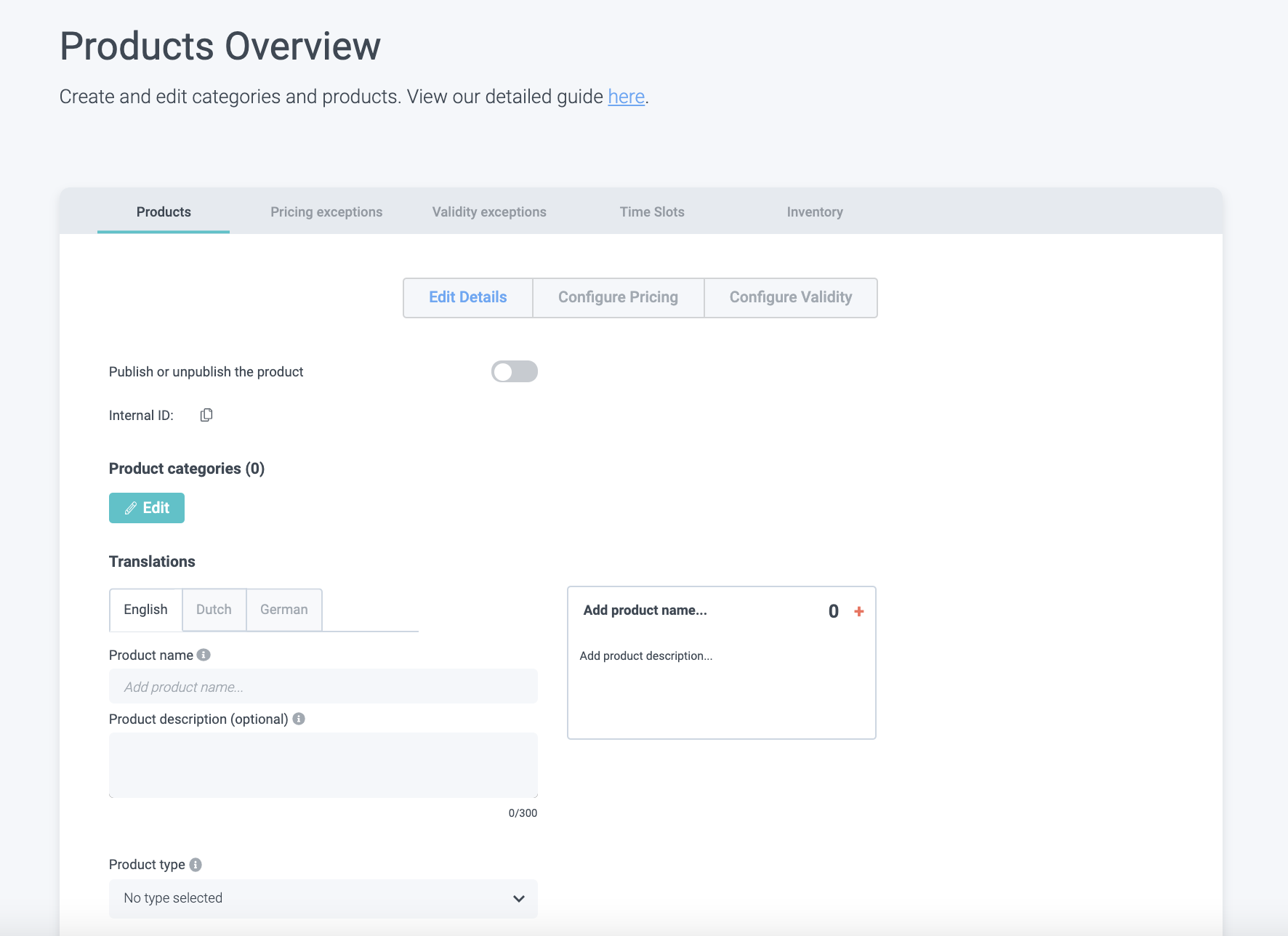Open the Validity exceptions tab

click(489, 212)
